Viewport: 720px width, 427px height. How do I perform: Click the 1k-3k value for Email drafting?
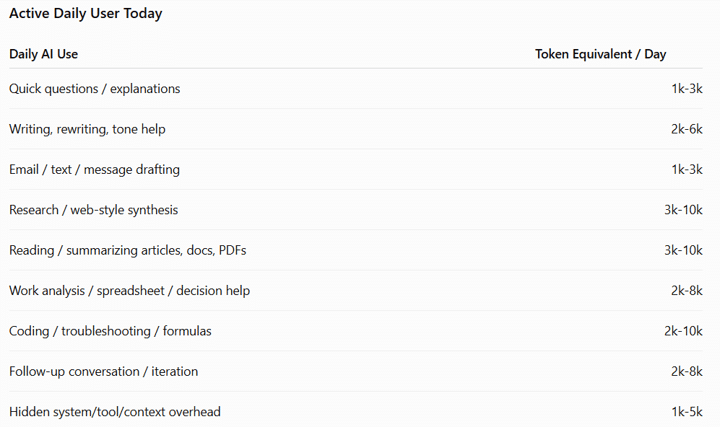click(x=687, y=169)
